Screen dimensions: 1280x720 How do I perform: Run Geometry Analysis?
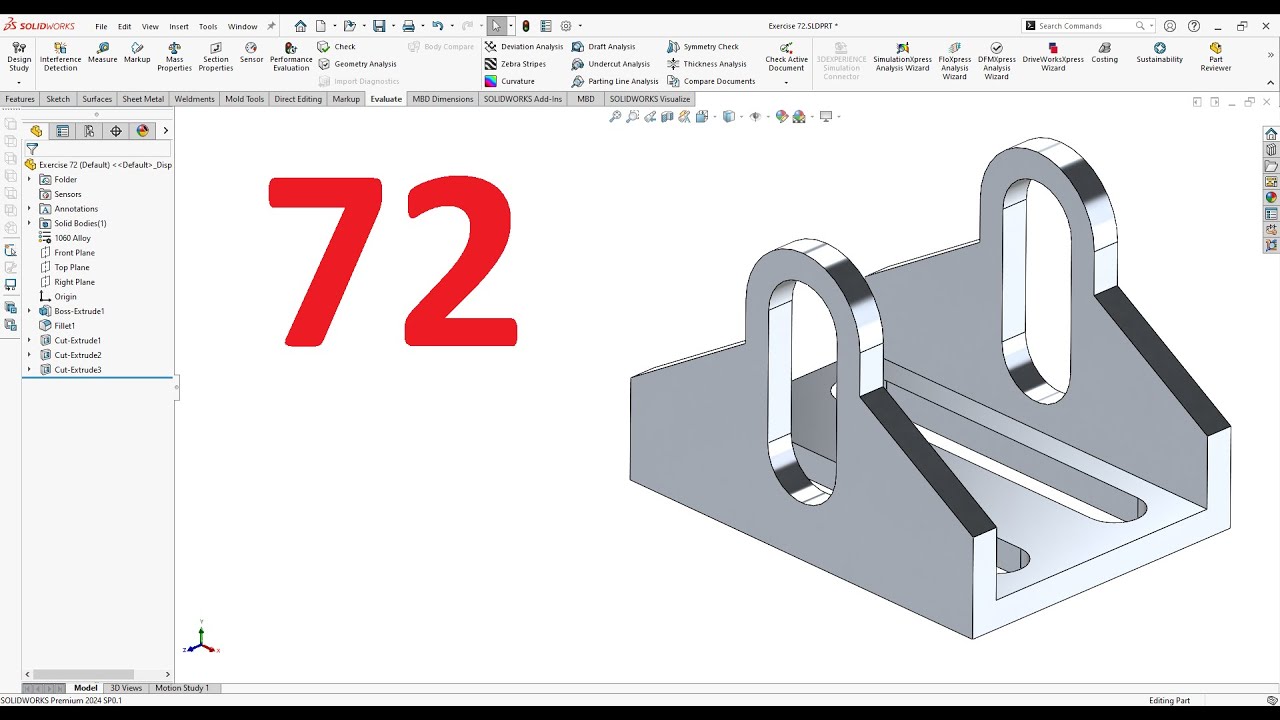(357, 64)
